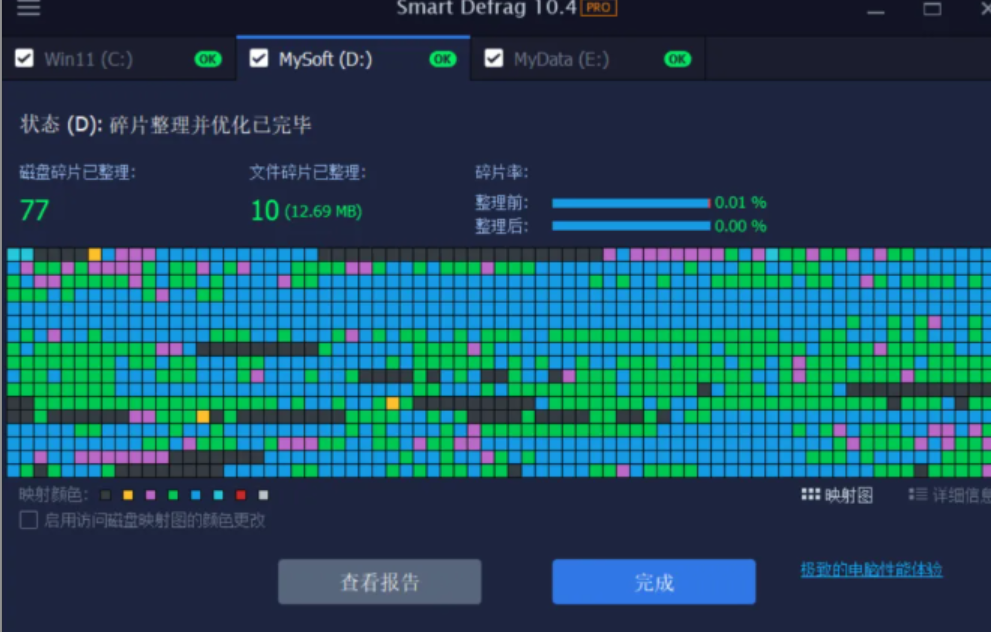Select the magenta legend color swatch
The image size is (991, 632).
pyautogui.click(x=150, y=495)
